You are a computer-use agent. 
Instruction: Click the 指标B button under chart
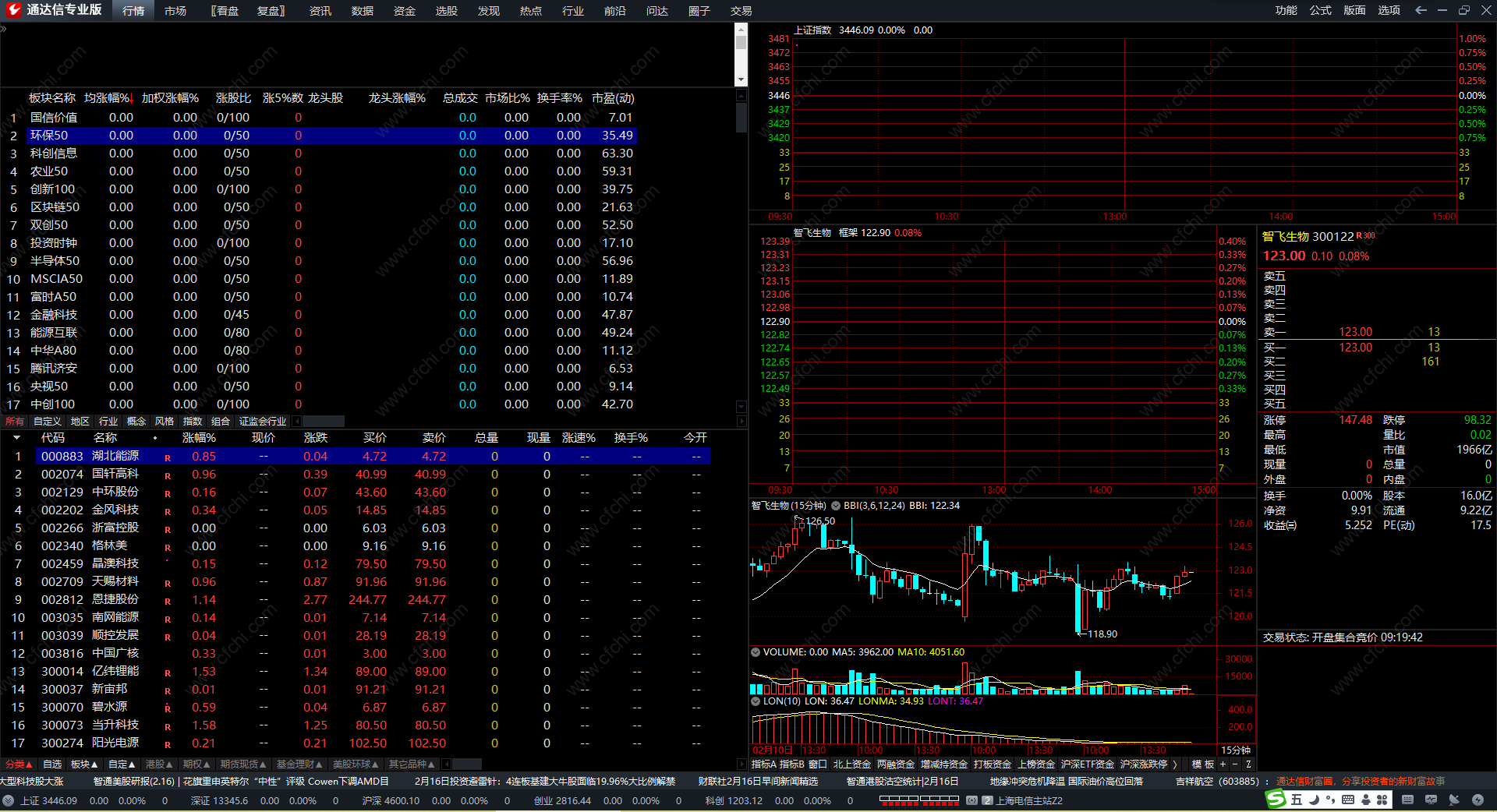click(791, 764)
